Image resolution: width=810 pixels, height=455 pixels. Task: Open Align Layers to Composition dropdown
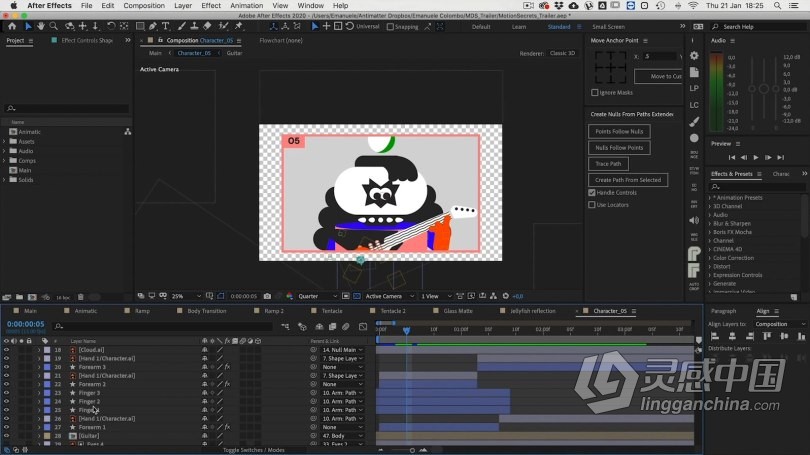(780, 324)
